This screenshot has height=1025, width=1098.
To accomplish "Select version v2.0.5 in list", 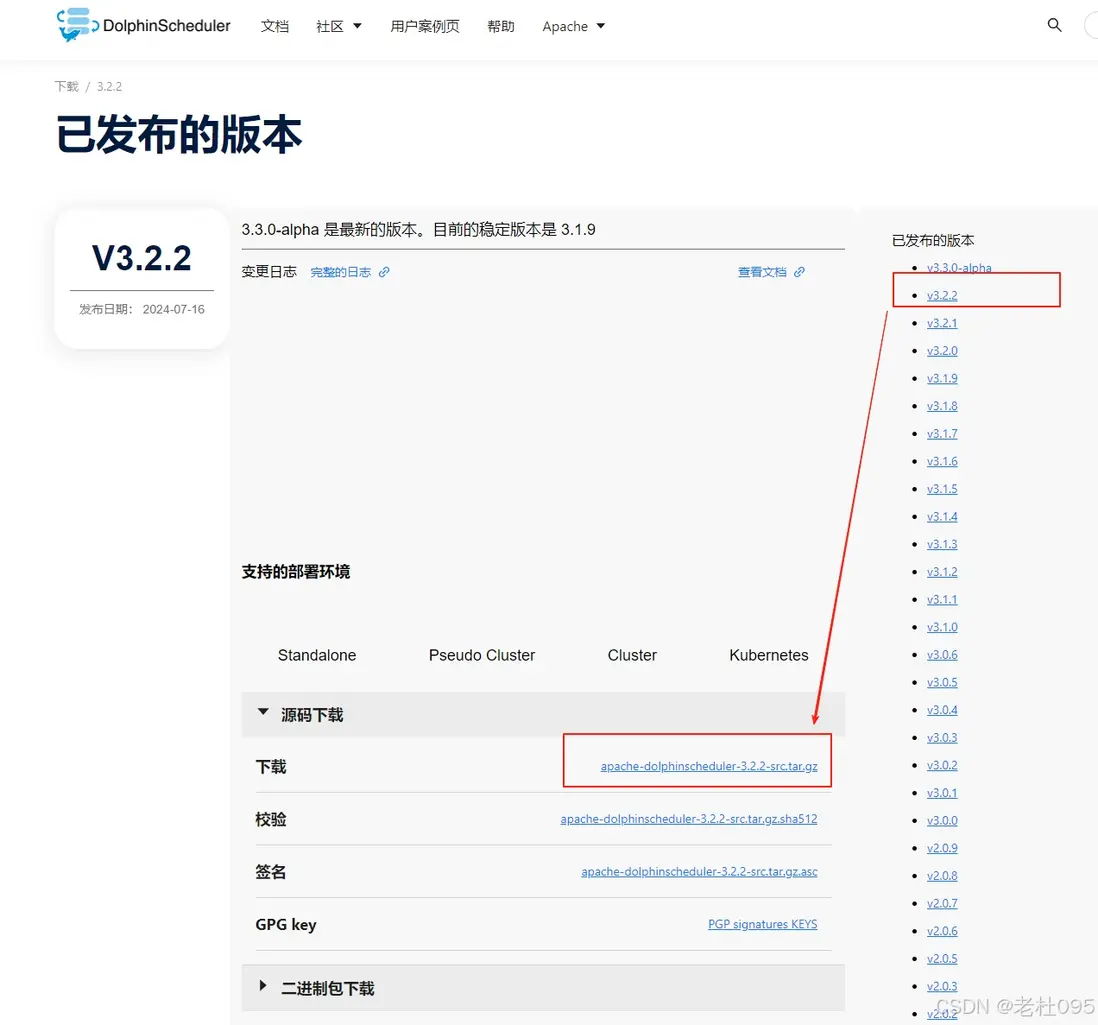I will point(942,959).
